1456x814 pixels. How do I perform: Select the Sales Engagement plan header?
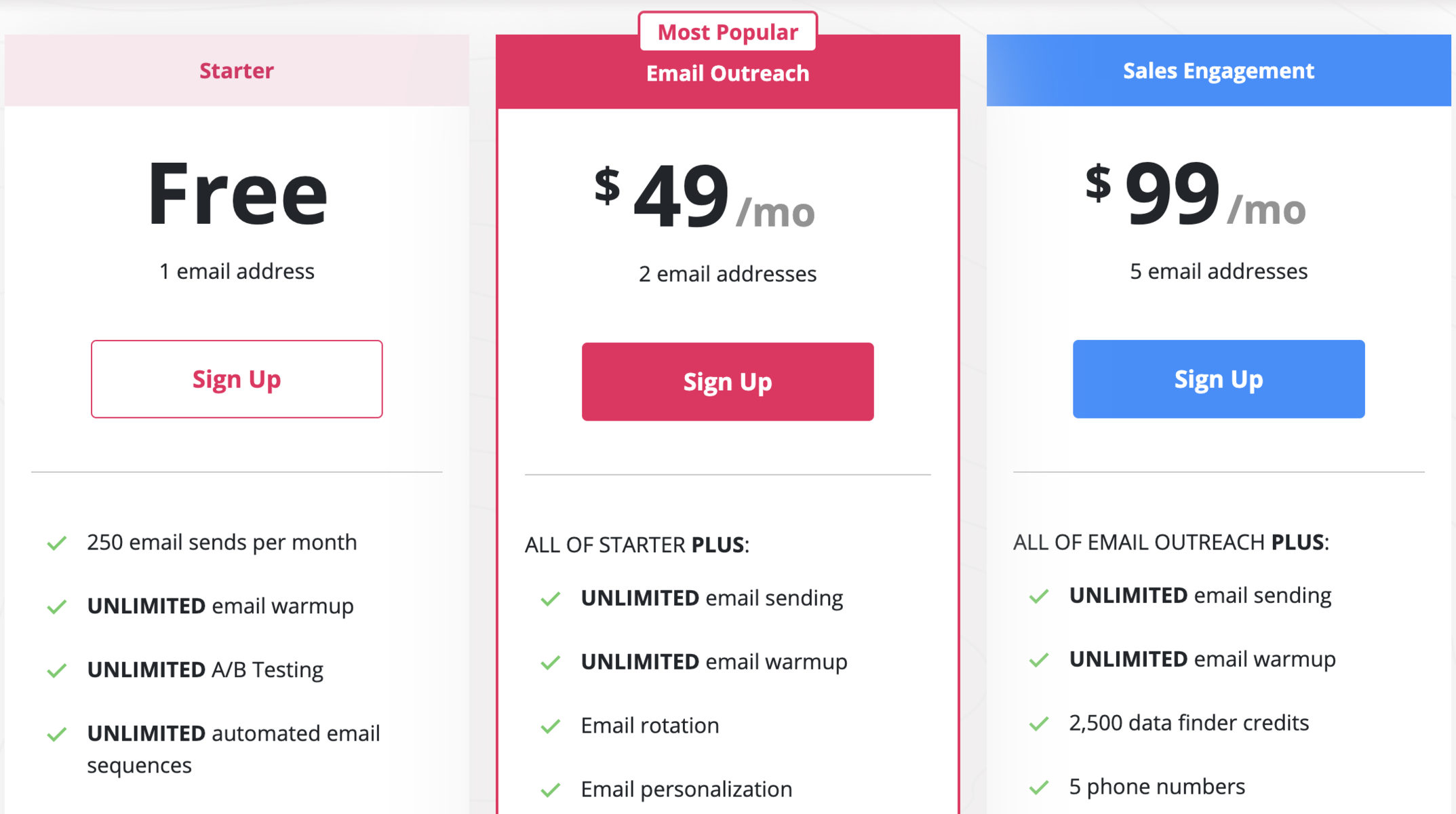point(1219,71)
